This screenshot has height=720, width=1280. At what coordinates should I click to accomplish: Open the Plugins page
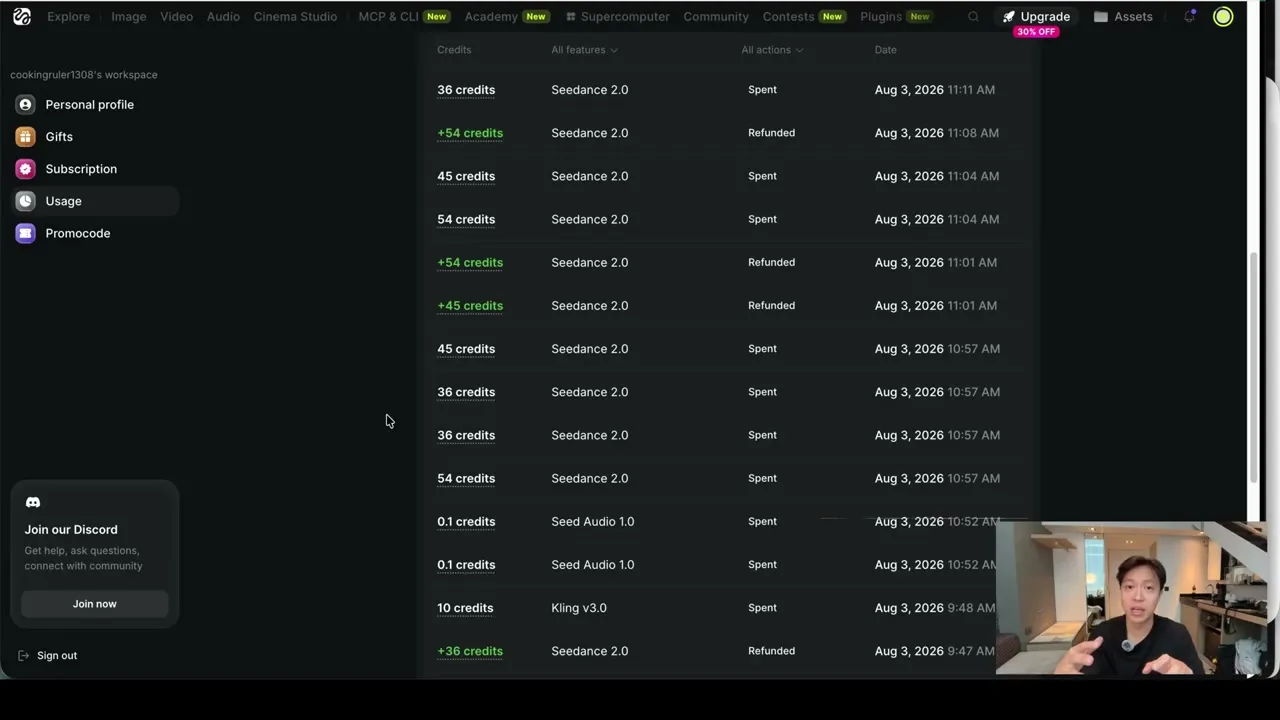(881, 17)
